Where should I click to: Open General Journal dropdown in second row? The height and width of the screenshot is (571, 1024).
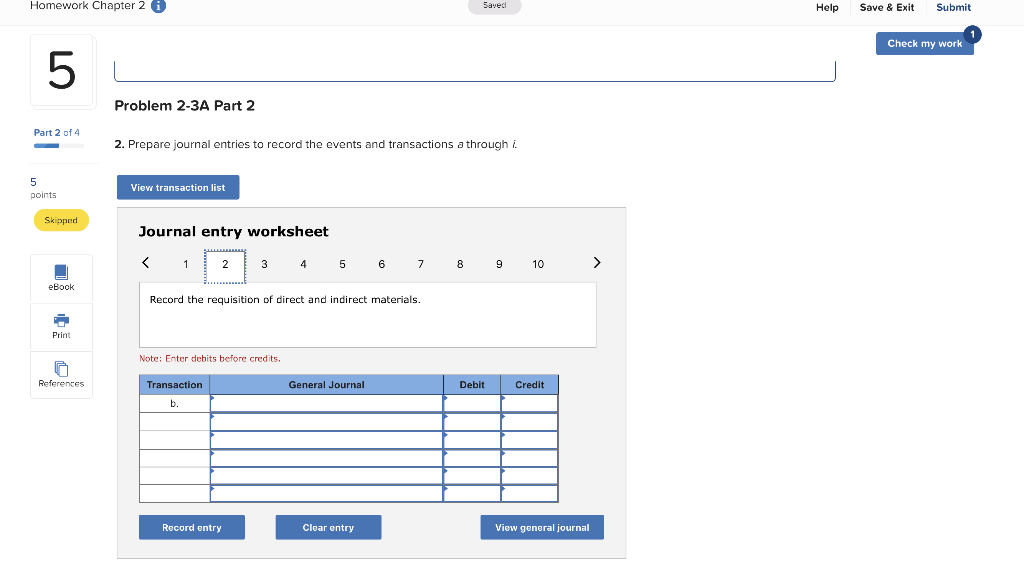click(327, 422)
